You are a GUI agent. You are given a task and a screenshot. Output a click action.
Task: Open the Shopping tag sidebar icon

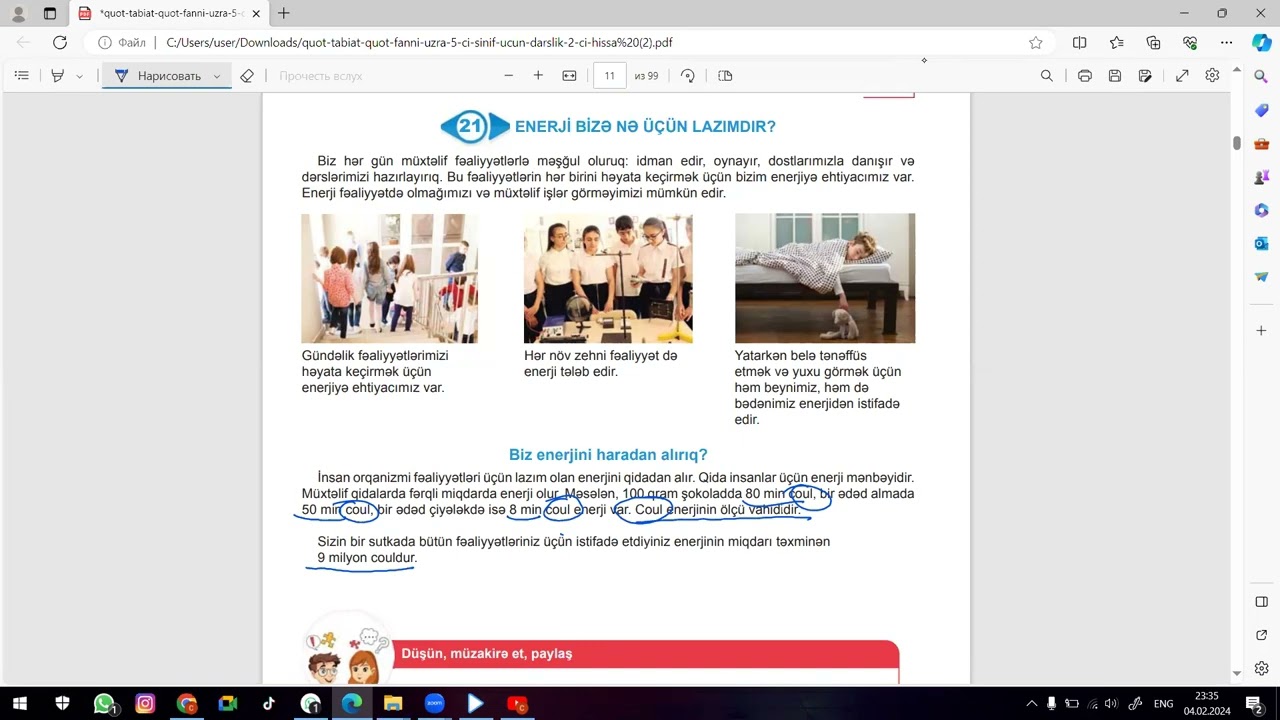tap(1261, 111)
